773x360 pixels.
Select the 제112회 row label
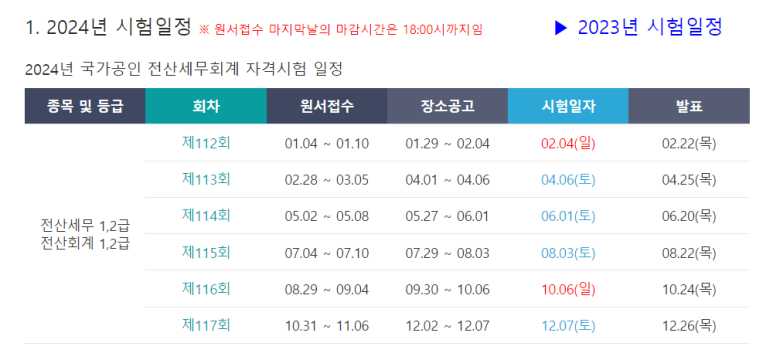(206, 143)
